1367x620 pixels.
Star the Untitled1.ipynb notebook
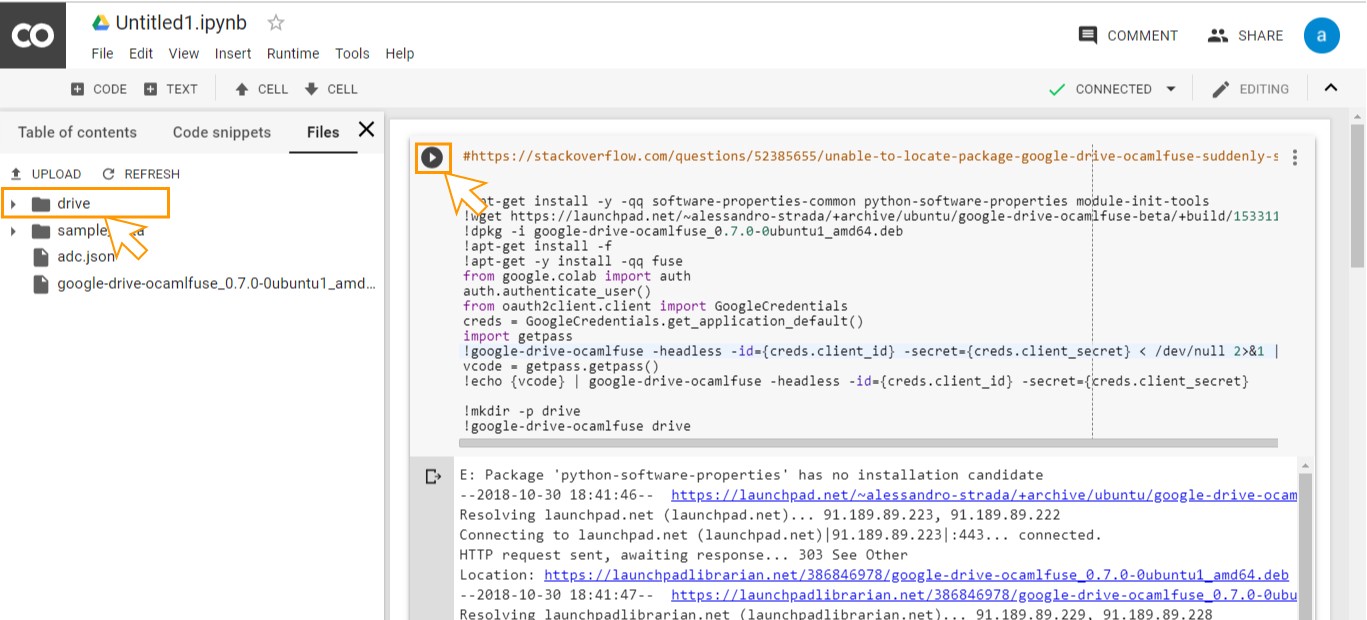tap(276, 22)
